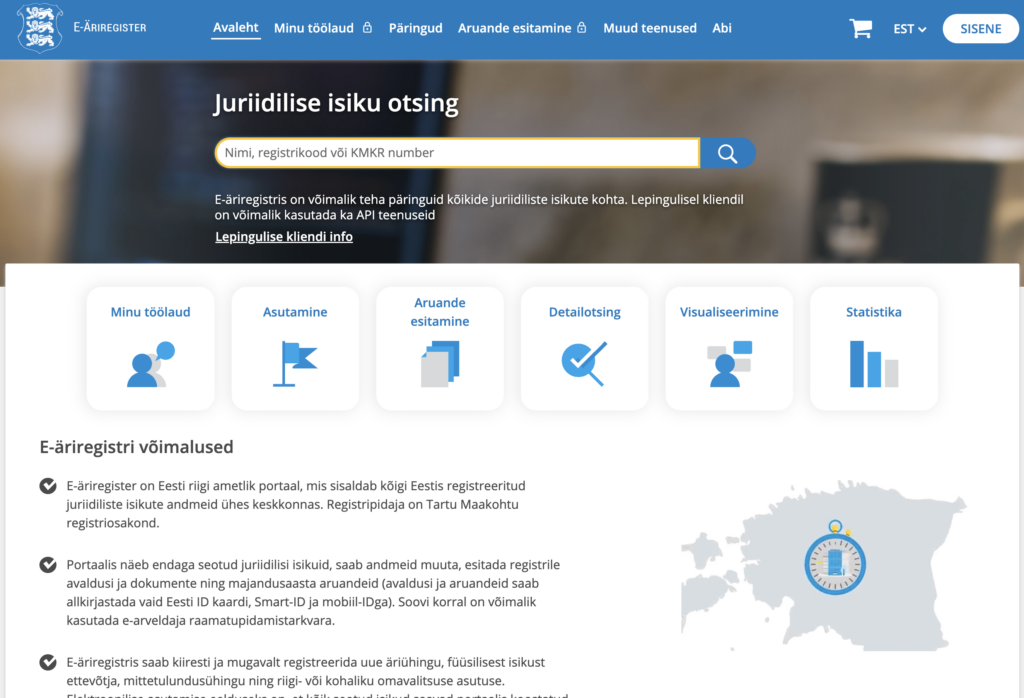Image resolution: width=1024 pixels, height=698 pixels.
Task: Open Minu töölaud in top navigation
Action: (x=314, y=28)
